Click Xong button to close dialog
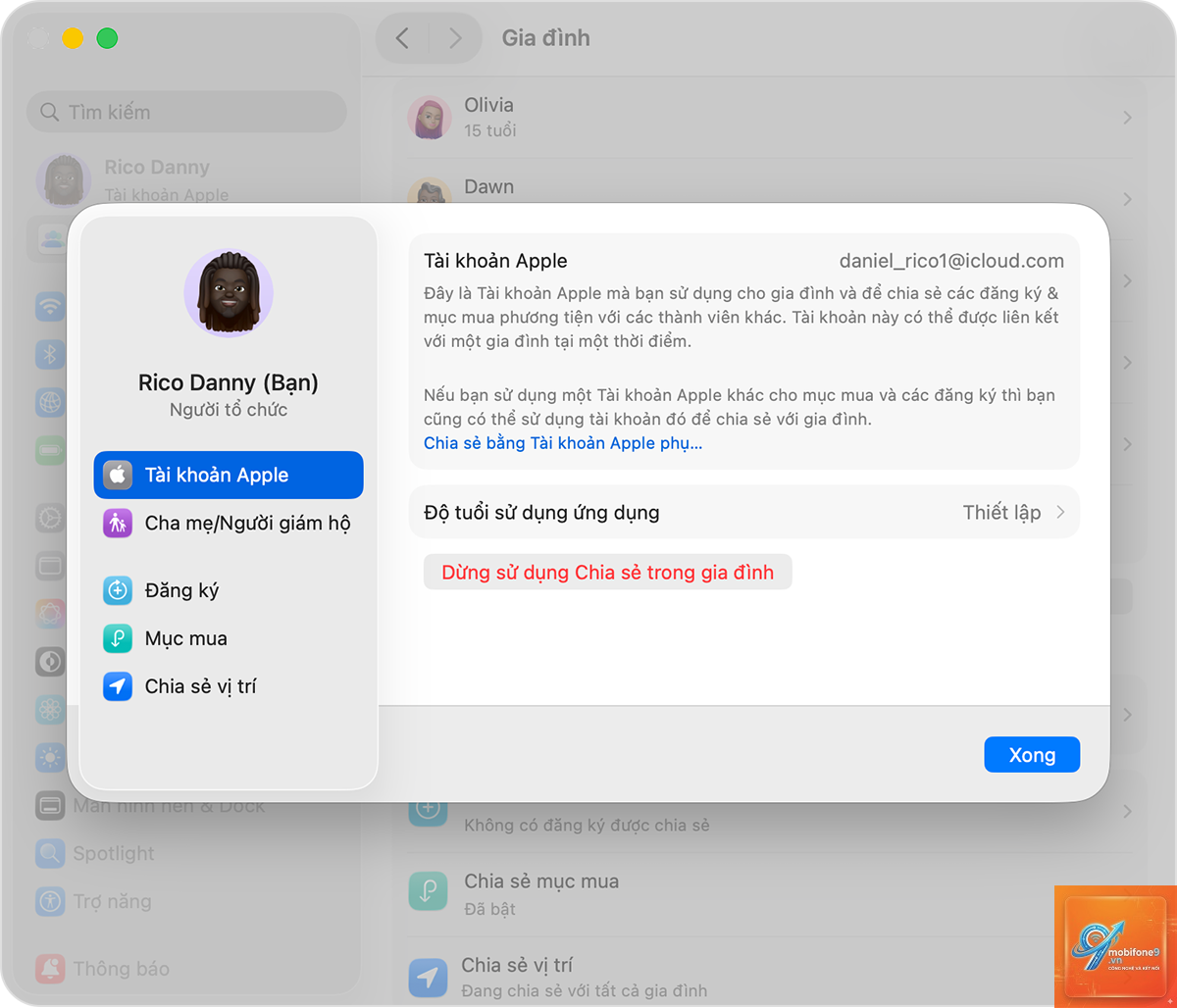This screenshot has height=1008, width=1177. point(1032,755)
